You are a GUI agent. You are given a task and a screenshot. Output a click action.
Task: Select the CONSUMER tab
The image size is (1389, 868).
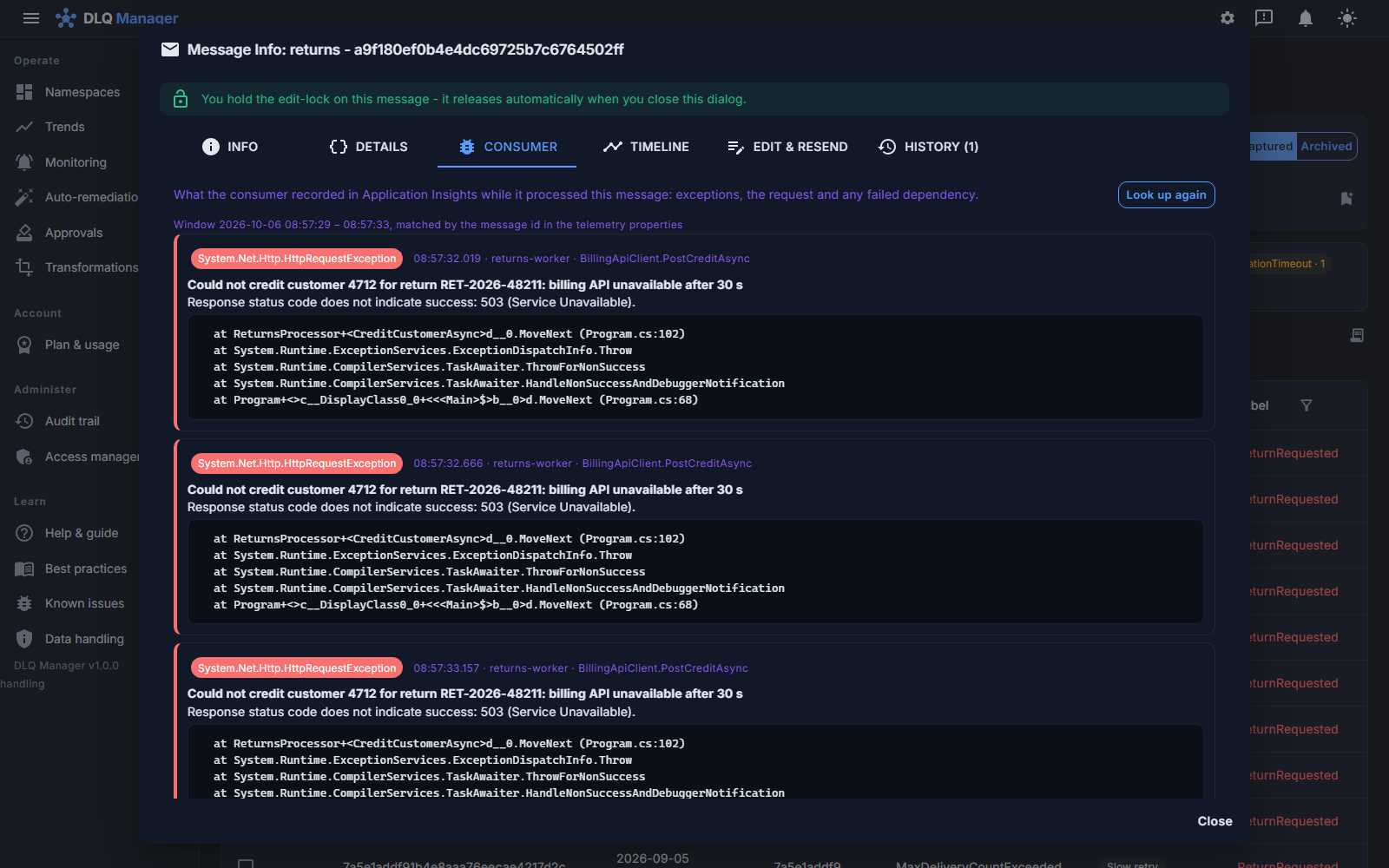[507, 147]
